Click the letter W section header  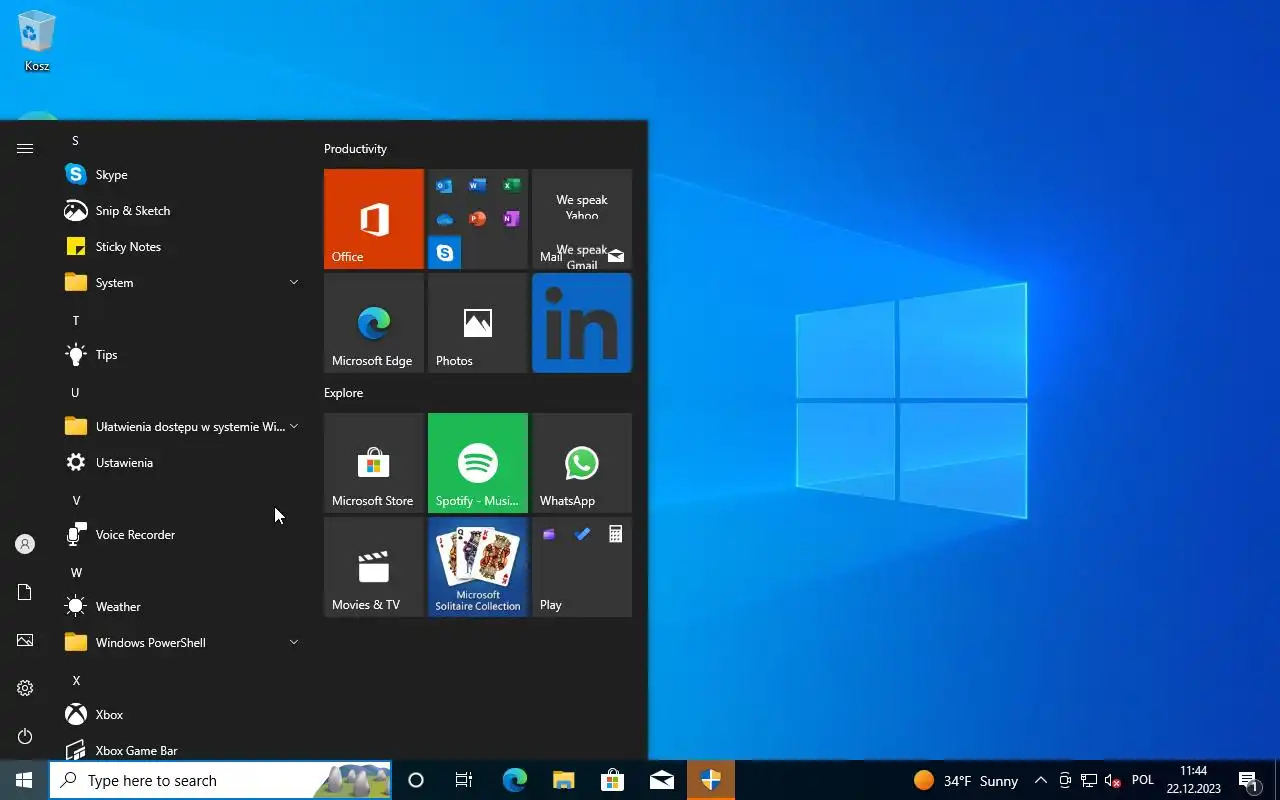point(75,573)
